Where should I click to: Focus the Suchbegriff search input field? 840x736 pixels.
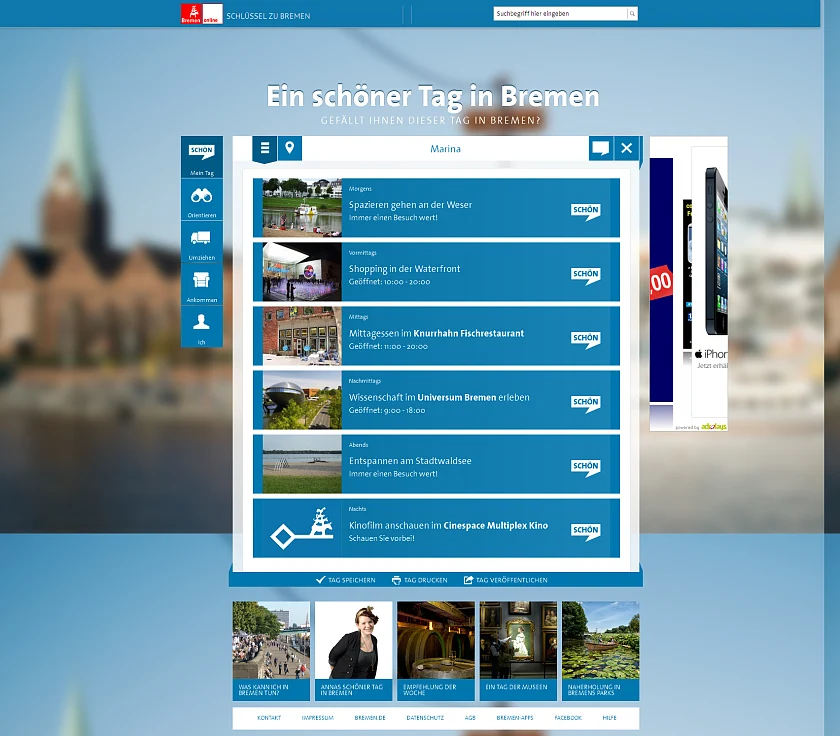coord(559,14)
